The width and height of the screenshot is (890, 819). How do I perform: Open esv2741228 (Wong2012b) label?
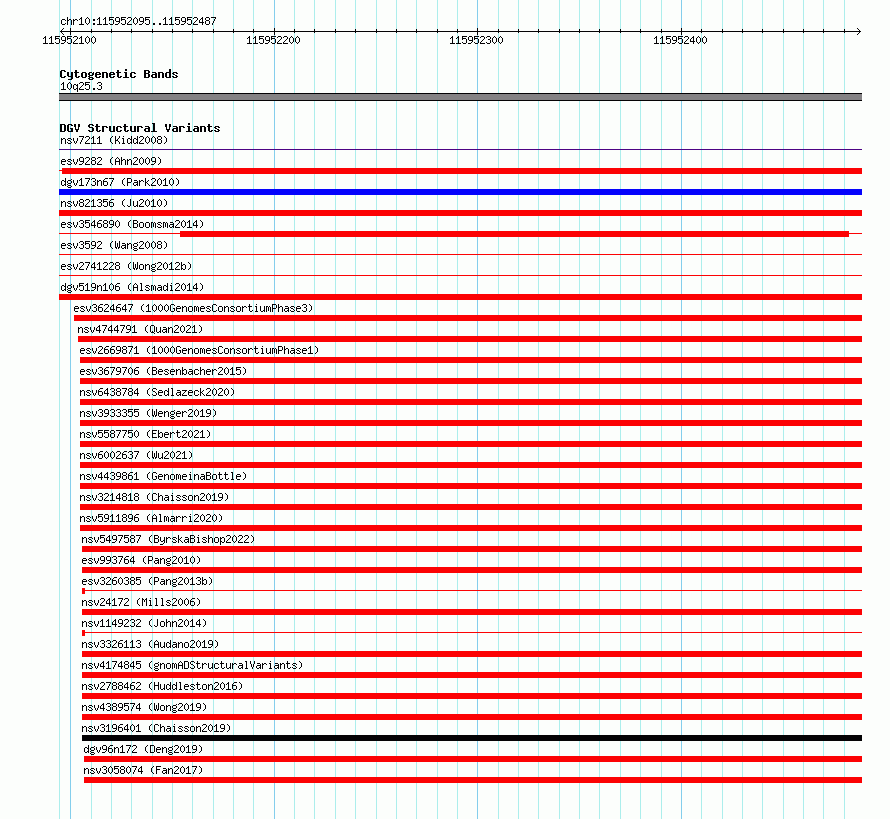click(x=126, y=266)
